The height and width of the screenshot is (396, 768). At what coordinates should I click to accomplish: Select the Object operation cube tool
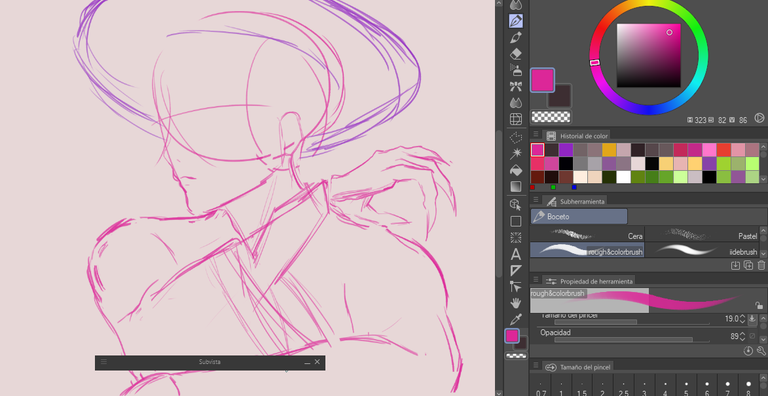click(x=515, y=204)
